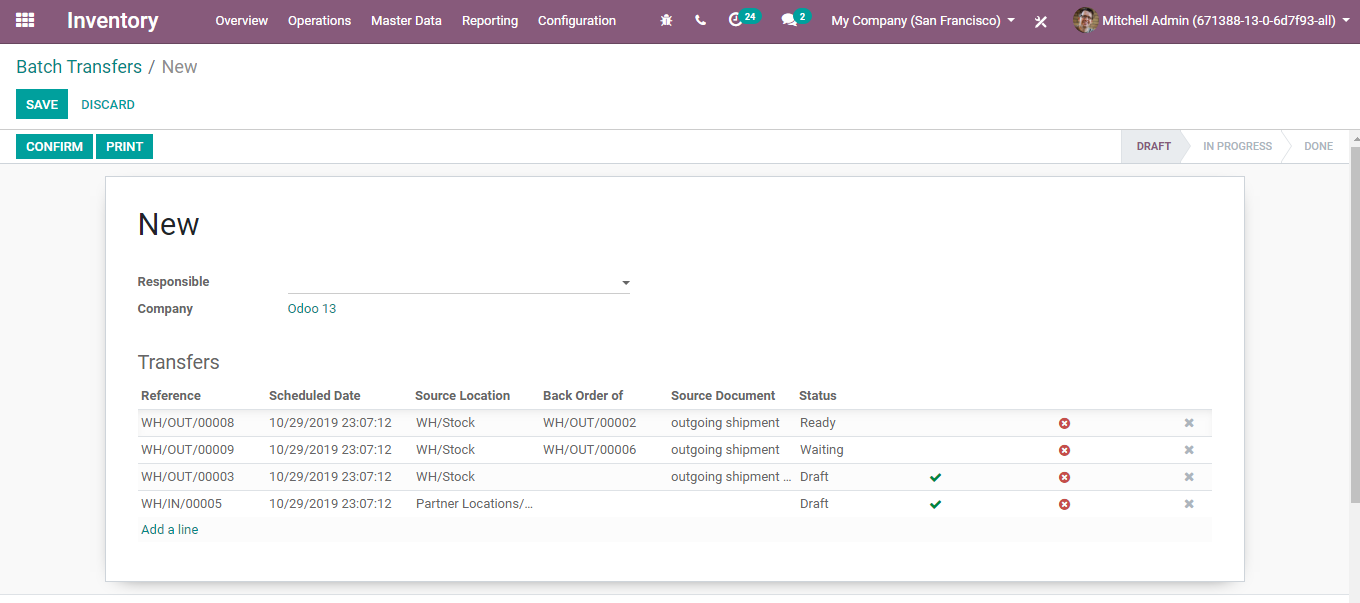1360x603 pixels.
Task: Open transfer WH/OUT/00003 reference cell
Action: coord(188,477)
